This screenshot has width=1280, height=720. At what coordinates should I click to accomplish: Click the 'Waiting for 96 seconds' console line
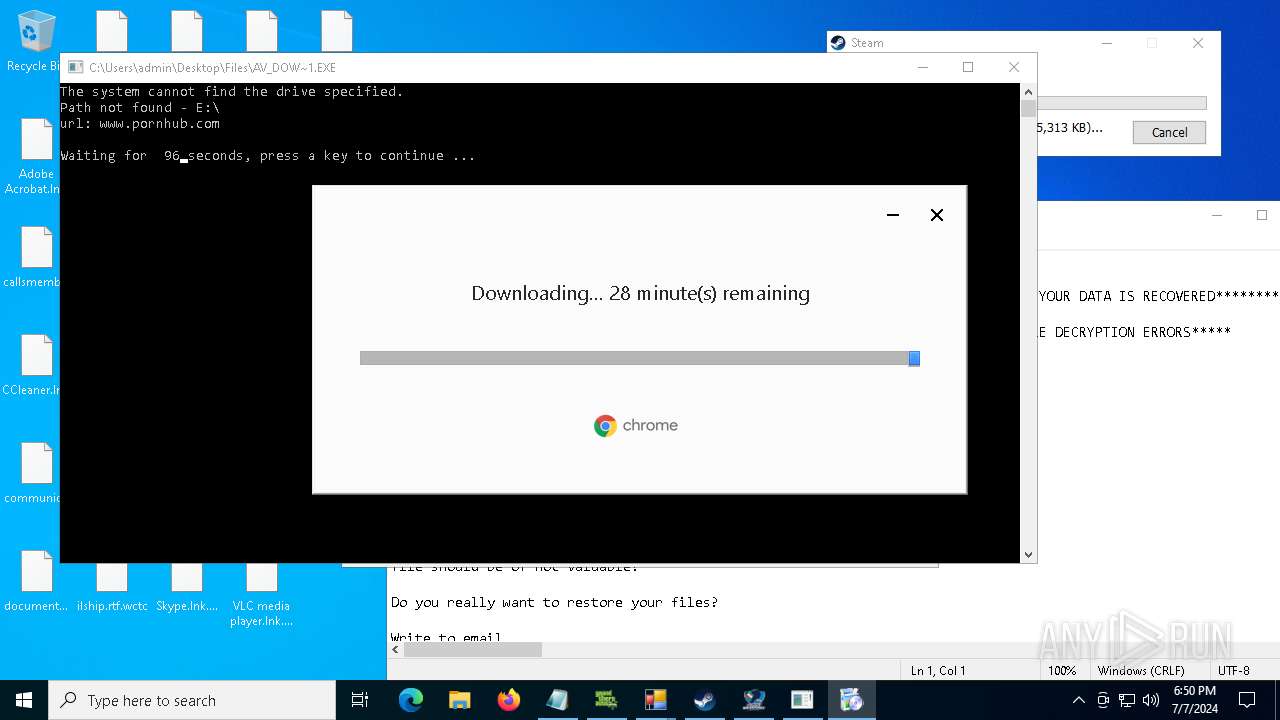click(x=268, y=155)
